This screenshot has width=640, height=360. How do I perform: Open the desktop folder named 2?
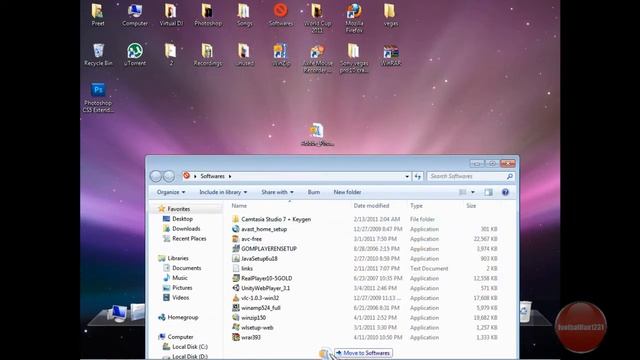171,54
